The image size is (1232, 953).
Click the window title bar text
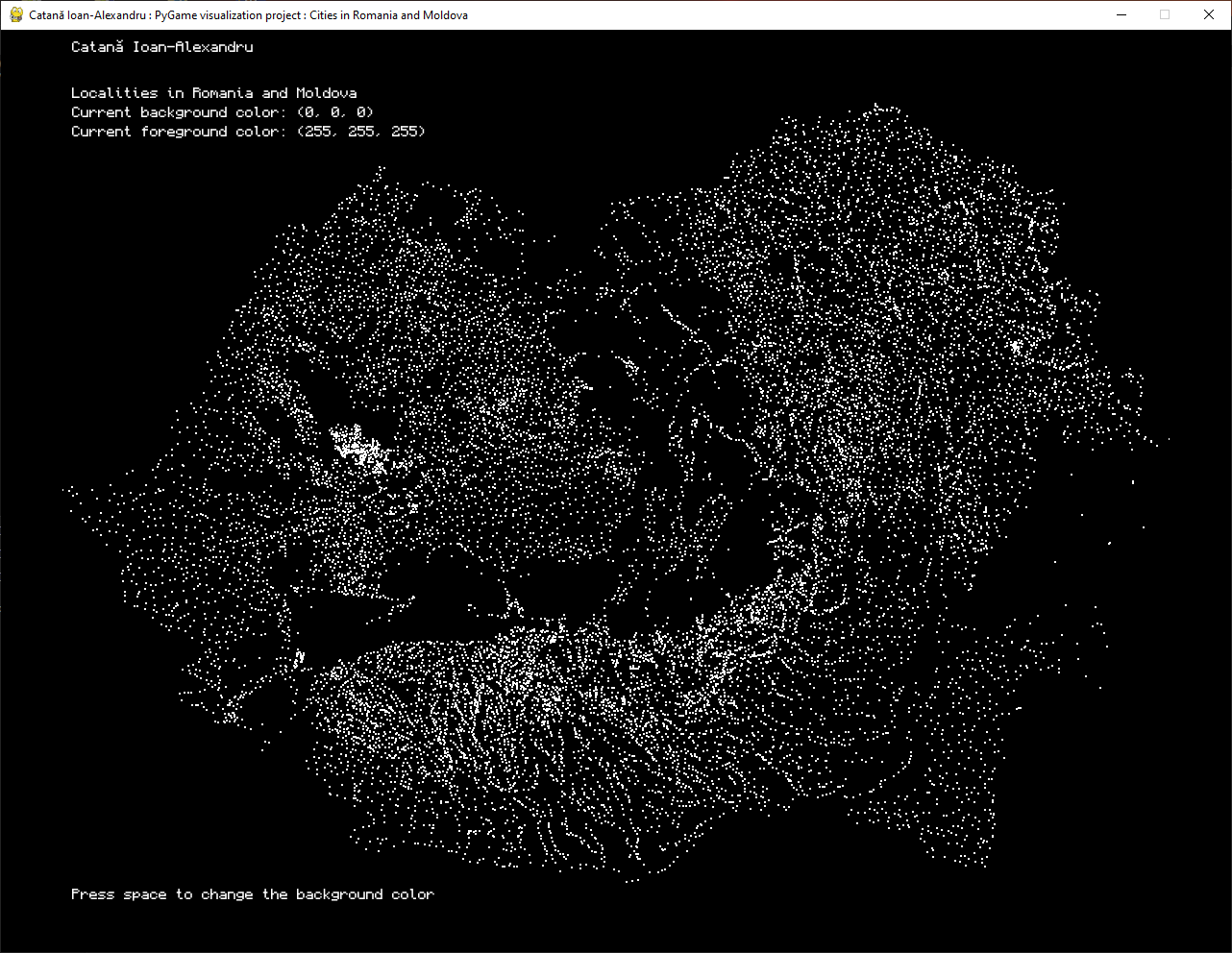point(248,15)
